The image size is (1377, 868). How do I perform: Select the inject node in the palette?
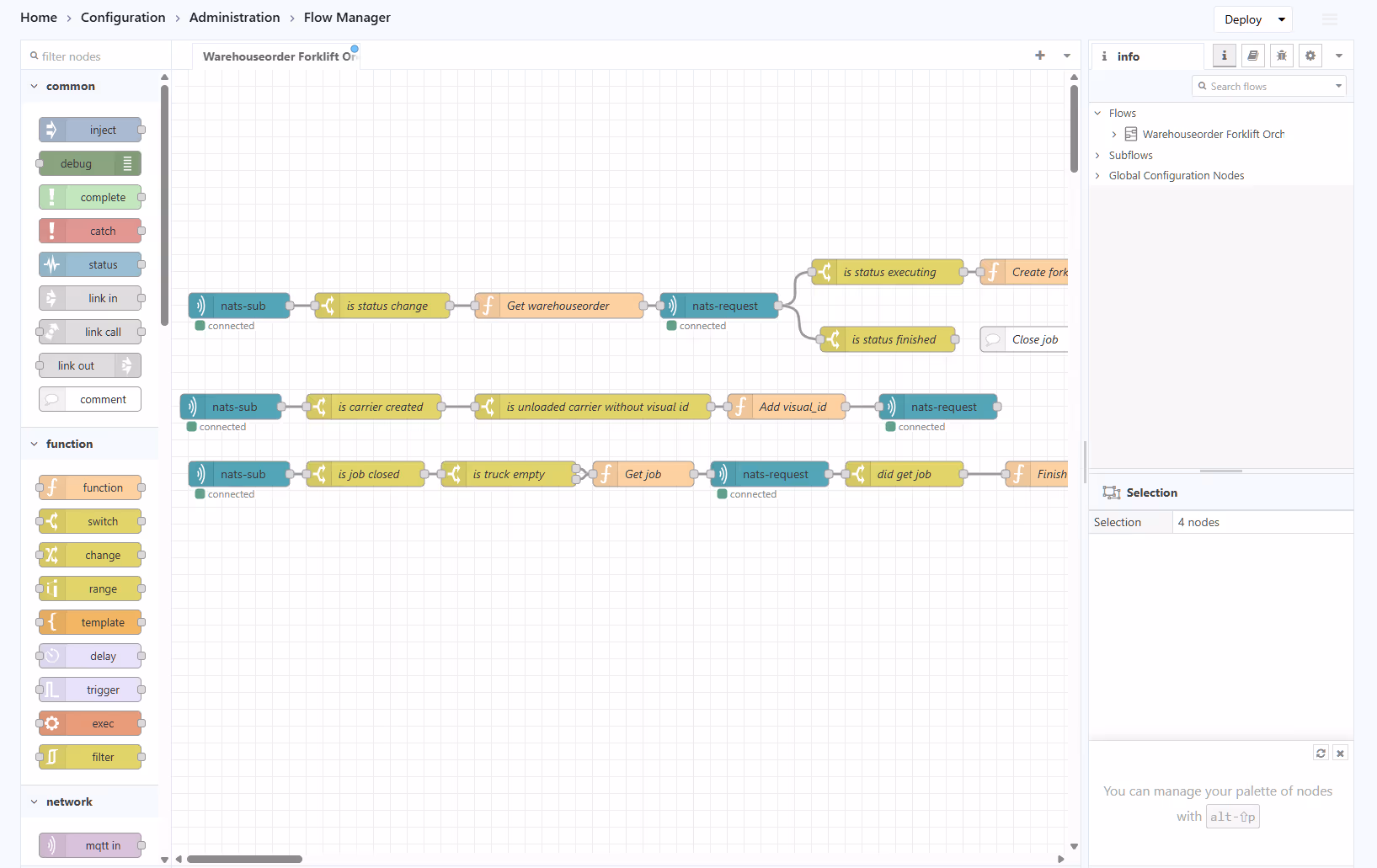[x=91, y=130]
